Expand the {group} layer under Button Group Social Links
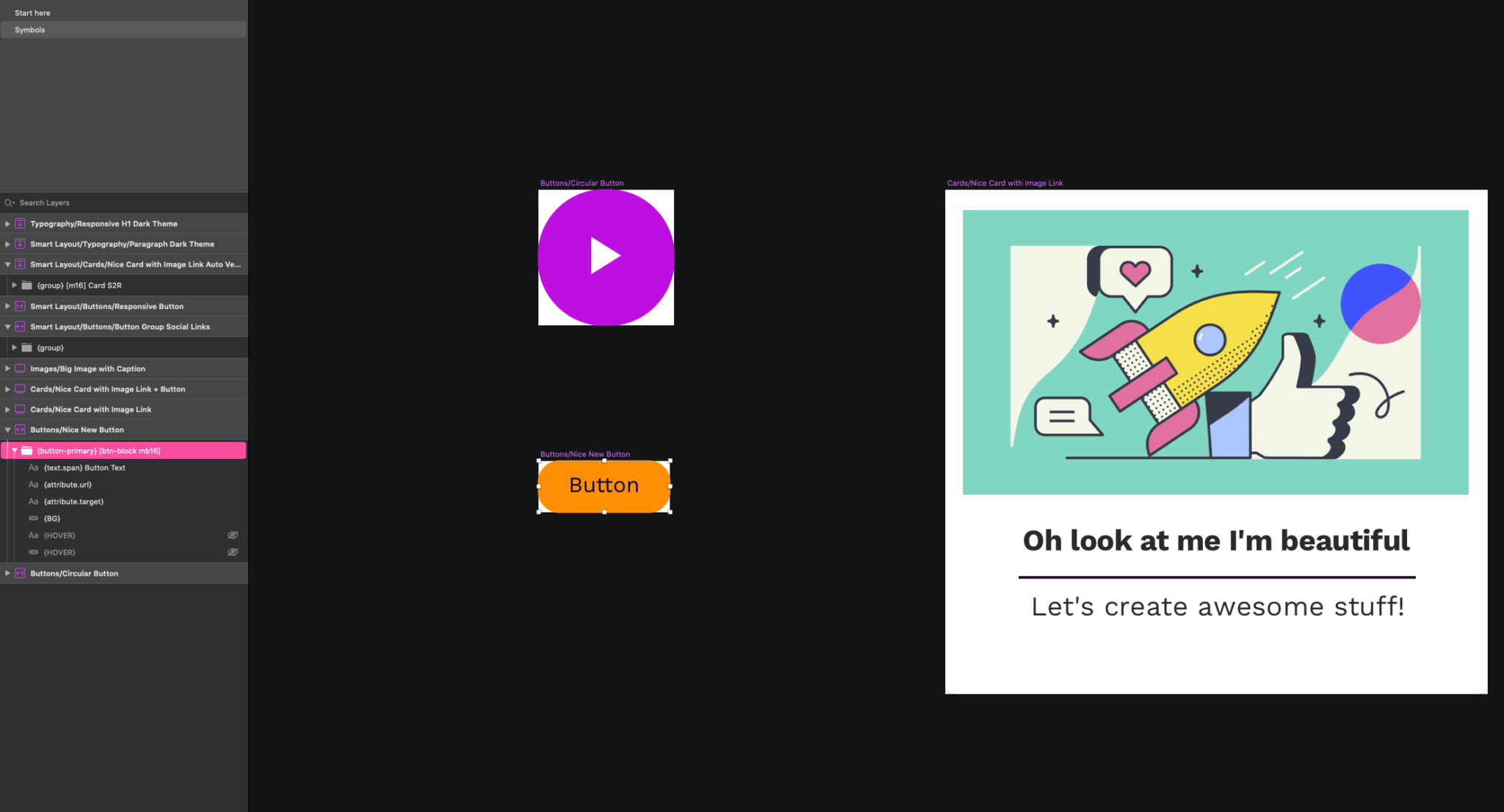The image size is (1504, 812). [x=14, y=347]
